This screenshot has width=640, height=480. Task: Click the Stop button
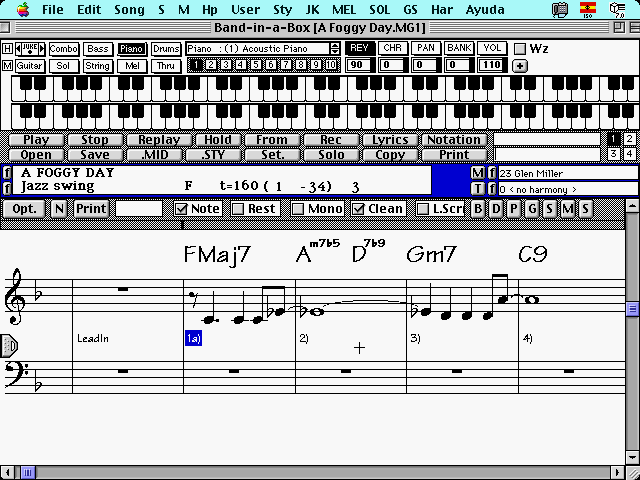coord(95,140)
